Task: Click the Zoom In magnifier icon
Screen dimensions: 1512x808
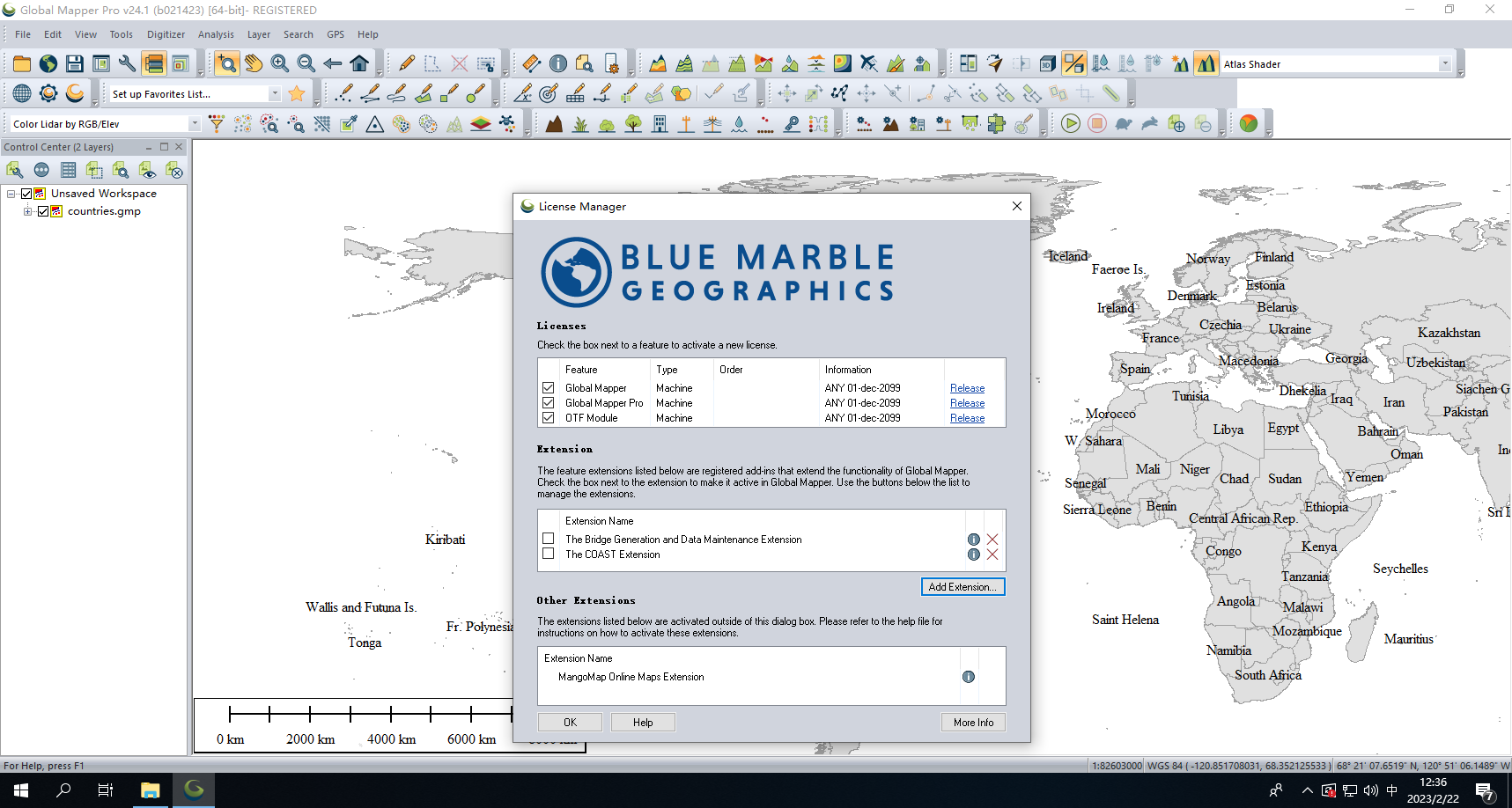Action: click(280, 63)
